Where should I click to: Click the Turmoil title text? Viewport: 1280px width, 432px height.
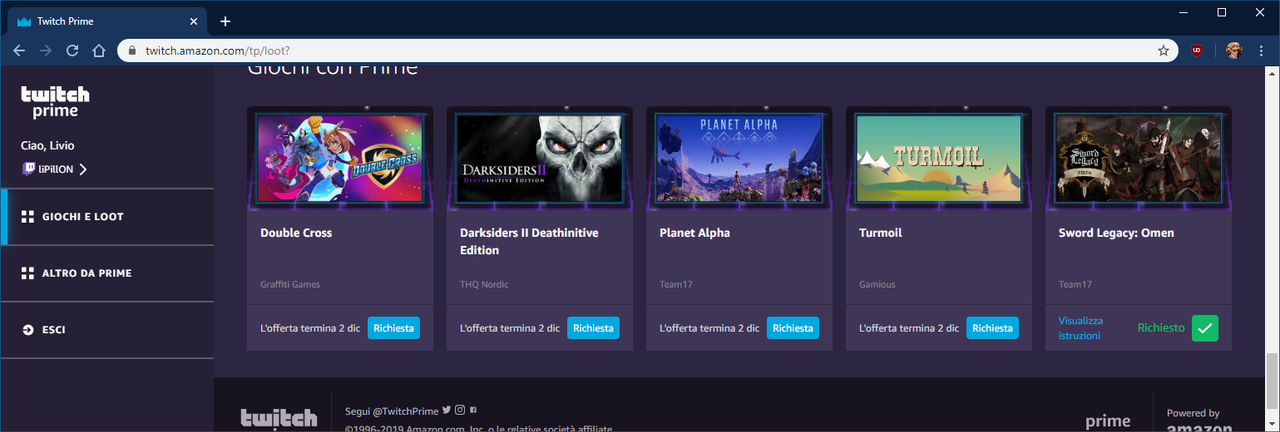pos(883,233)
